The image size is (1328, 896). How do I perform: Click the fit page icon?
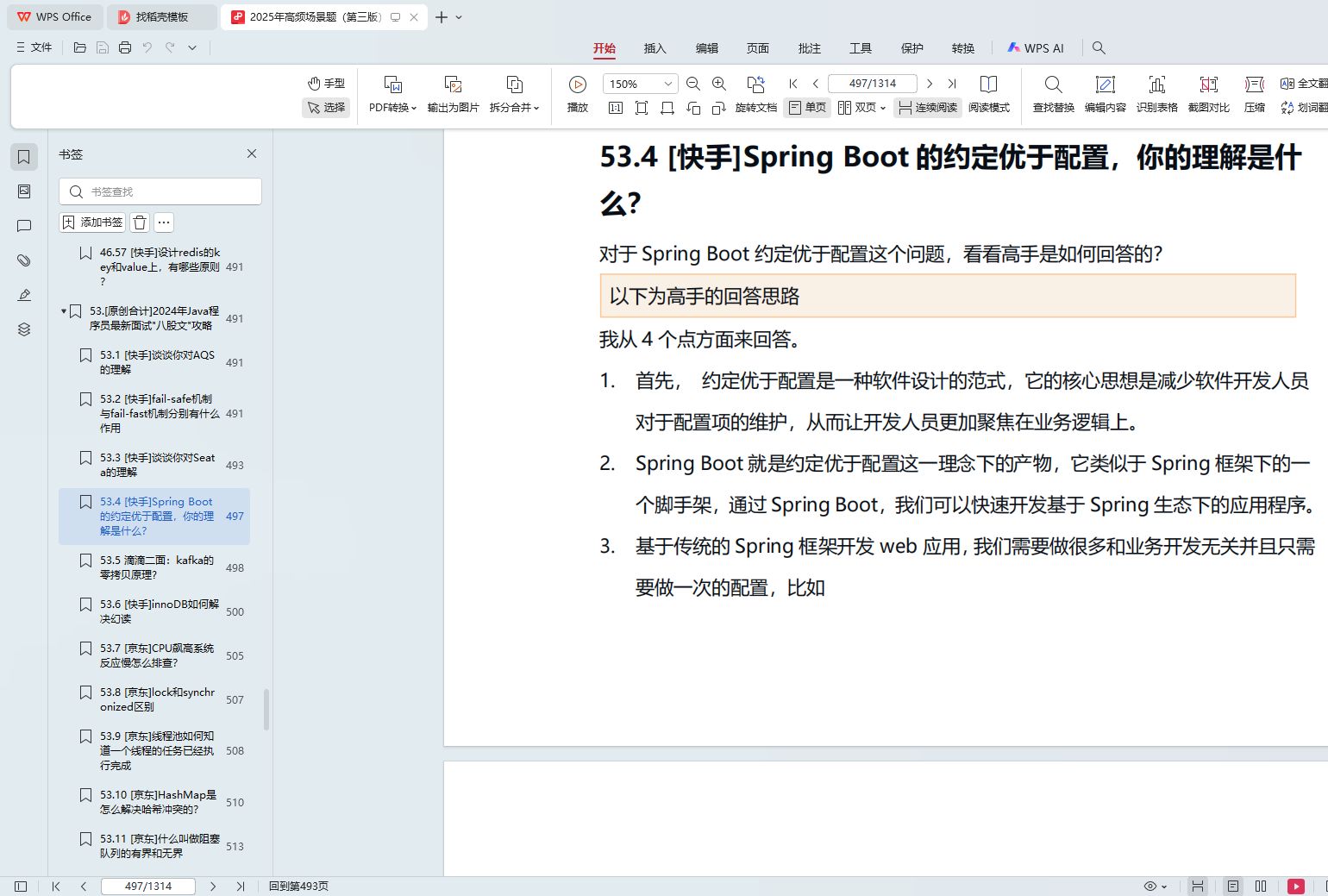click(642, 108)
